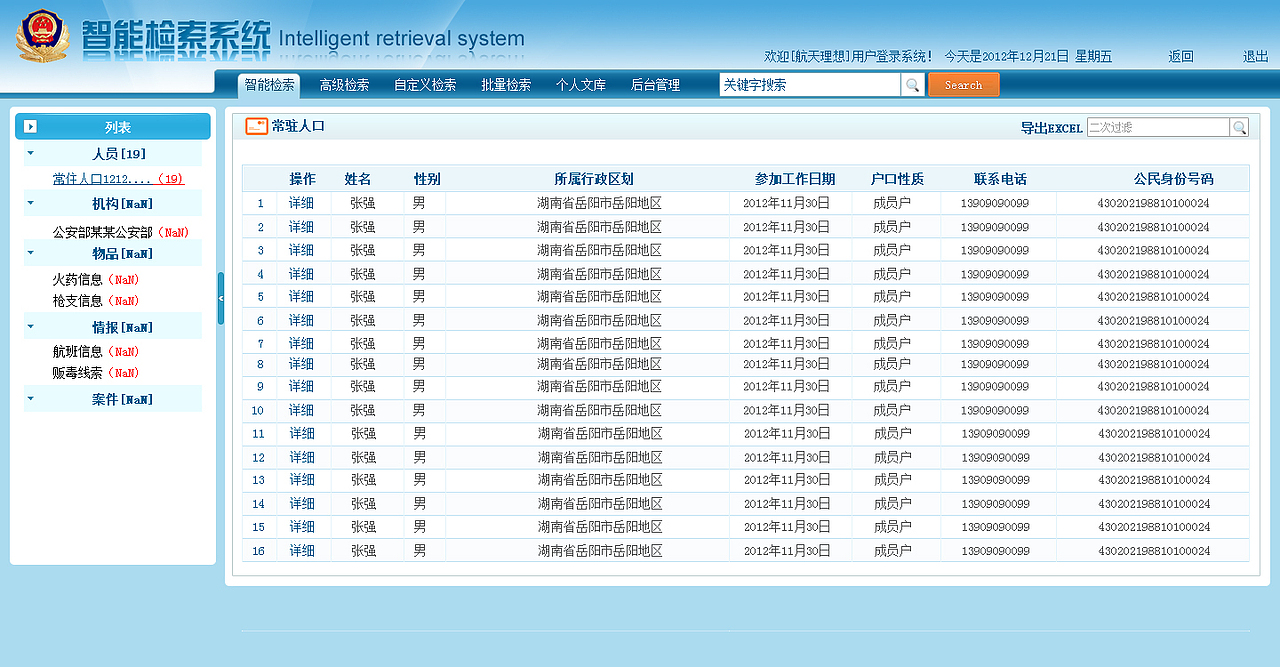Go to the 个人文库 tab
This screenshot has height=667, width=1280.
pos(581,85)
